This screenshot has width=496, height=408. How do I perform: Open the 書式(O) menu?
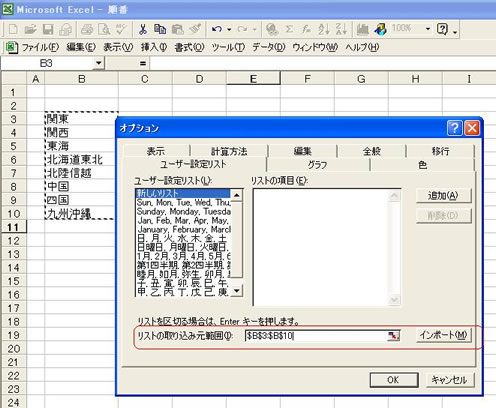[x=189, y=48]
